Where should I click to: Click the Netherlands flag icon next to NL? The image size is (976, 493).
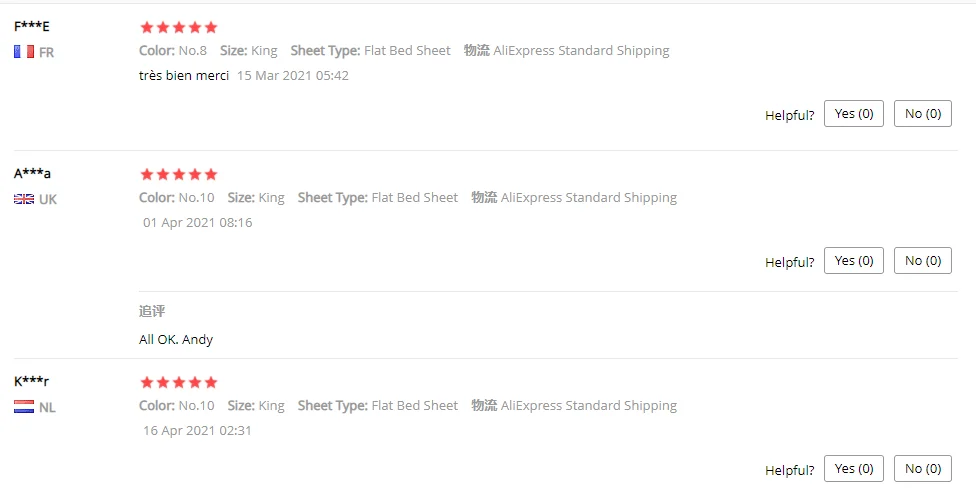[x=24, y=407]
